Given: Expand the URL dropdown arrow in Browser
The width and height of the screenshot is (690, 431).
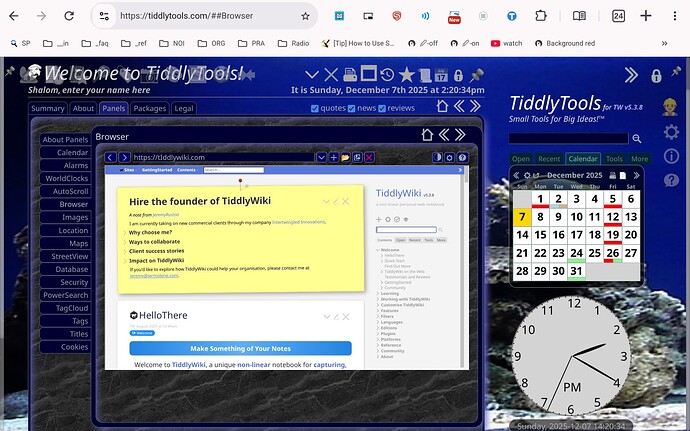Looking at the screenshot, I should coord(321,157).
